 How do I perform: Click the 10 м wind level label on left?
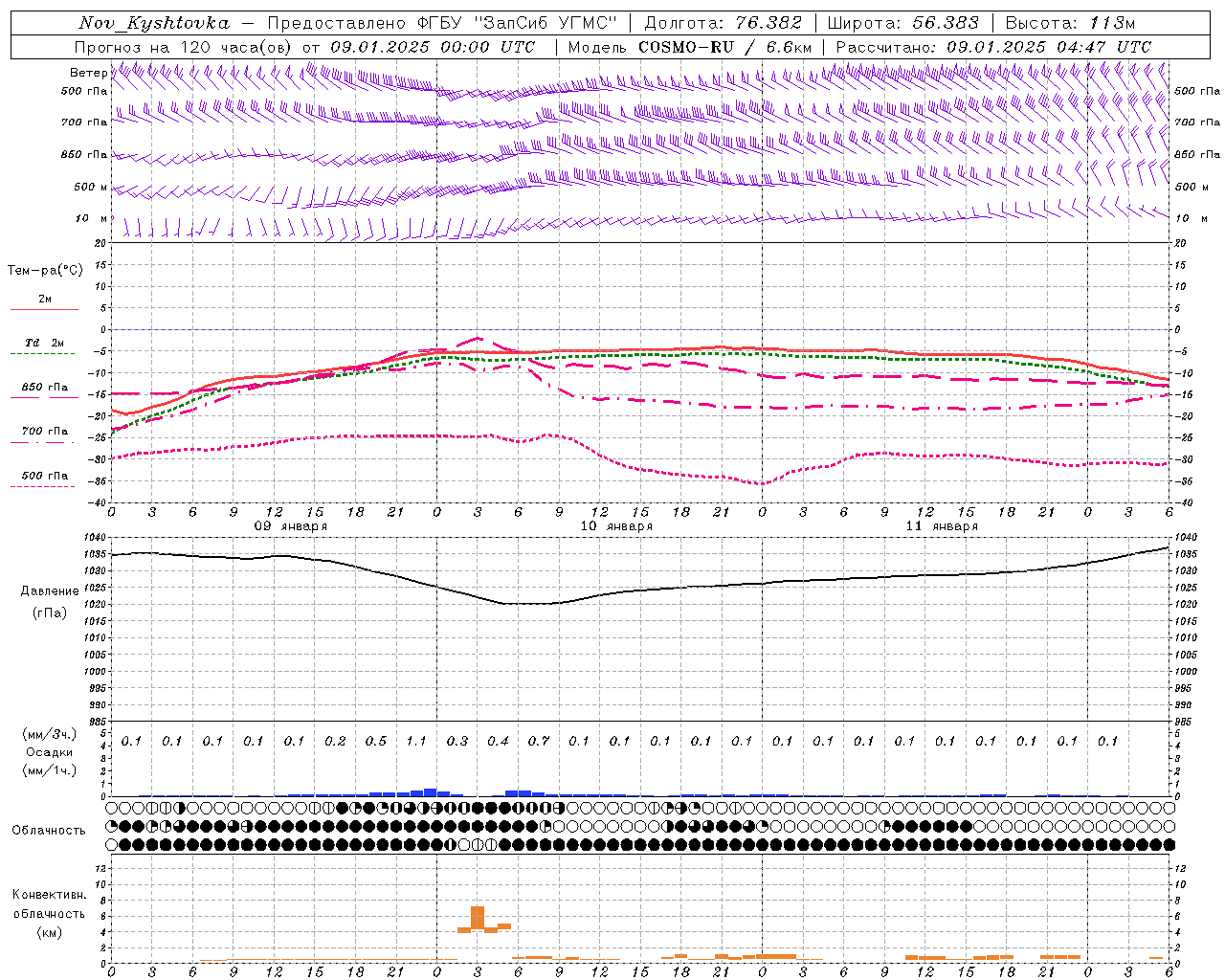(91, 218)
